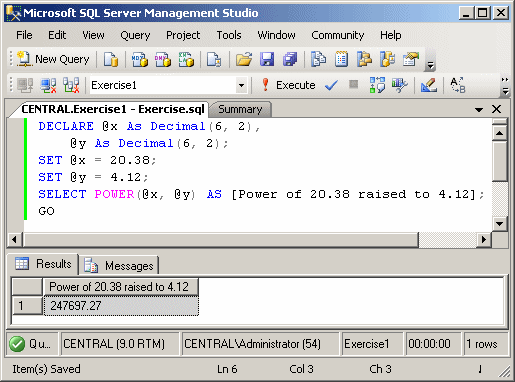Click CENTRAL (9.0 RTM) in status bar

(120, 344)
